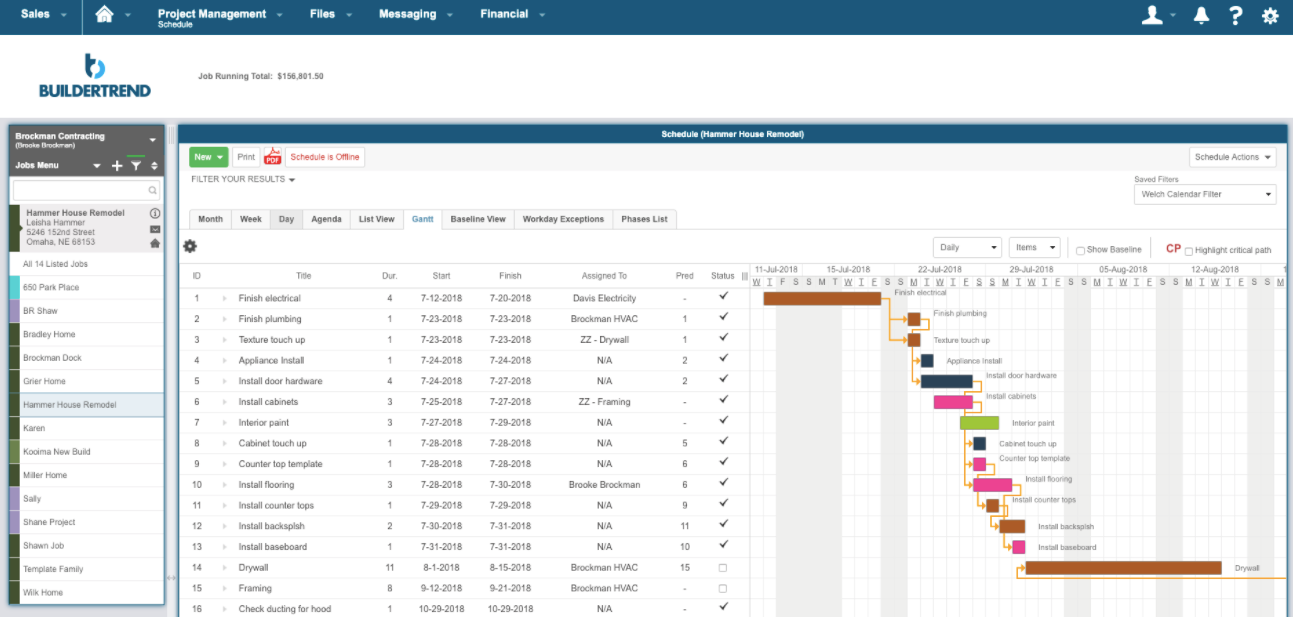
Task: Open the Welch Calendar Filter dropdown
Action: pyautogui.click(x=1204, y=194)
